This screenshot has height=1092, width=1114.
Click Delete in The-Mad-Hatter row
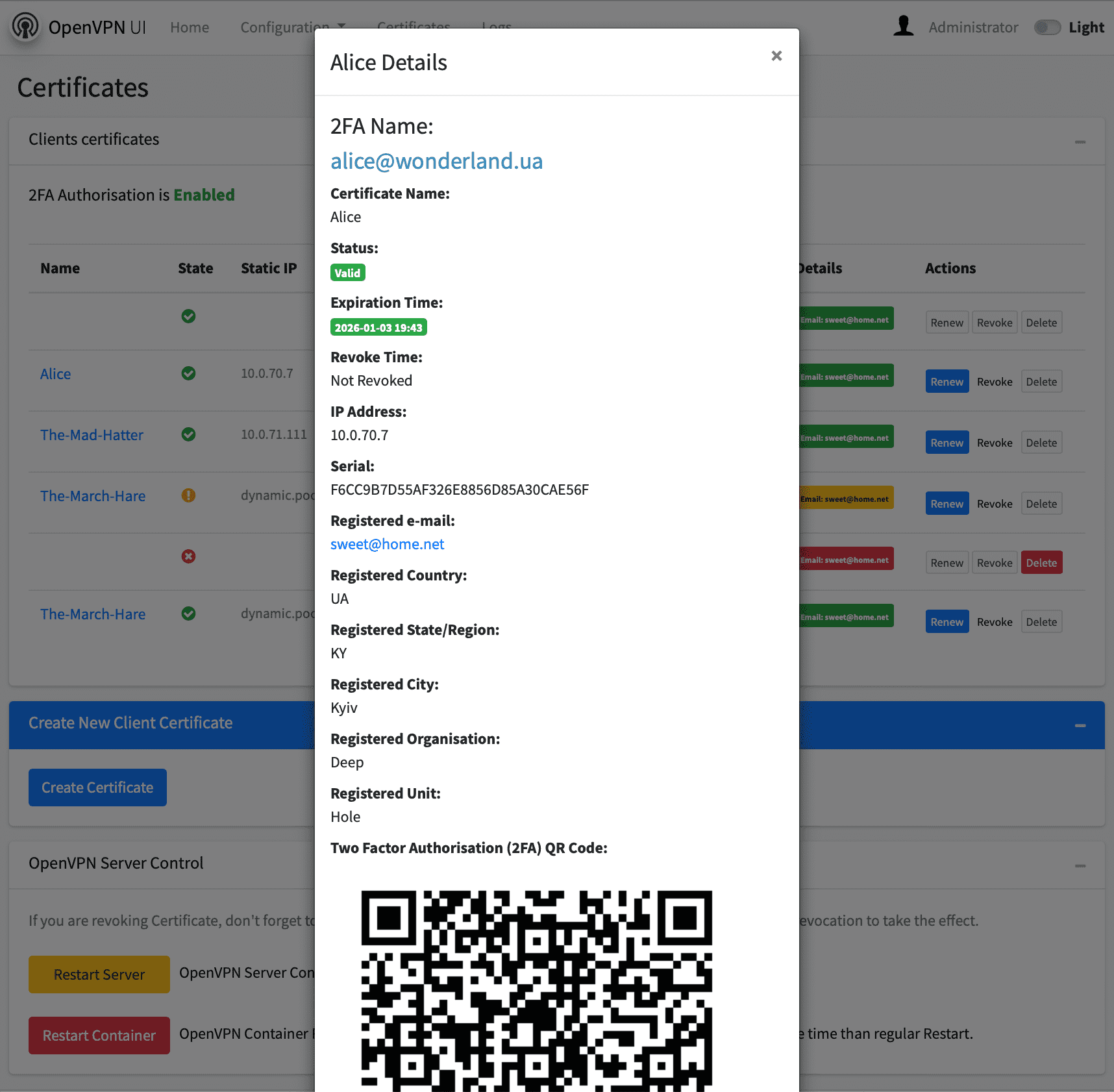pyautogui.click(x=1041, y=443)
